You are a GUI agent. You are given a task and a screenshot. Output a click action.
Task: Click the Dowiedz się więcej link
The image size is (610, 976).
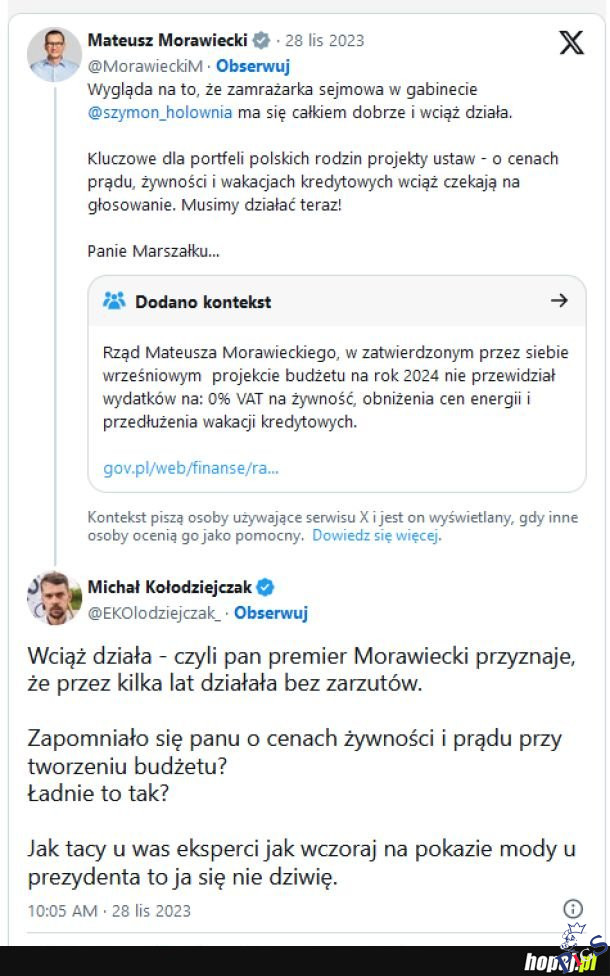[x=375, y=535]
